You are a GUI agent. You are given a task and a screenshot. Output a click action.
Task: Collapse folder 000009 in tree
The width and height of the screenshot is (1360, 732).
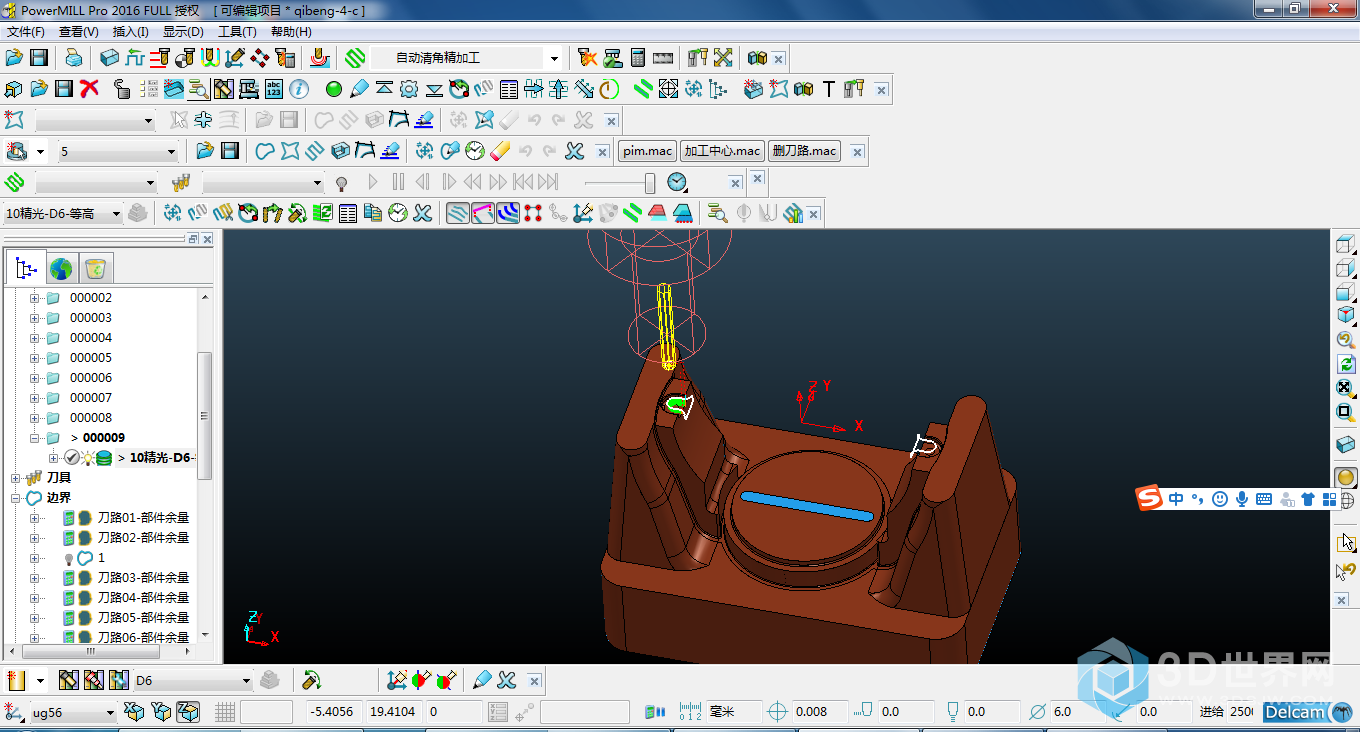[x=35, y=438]
